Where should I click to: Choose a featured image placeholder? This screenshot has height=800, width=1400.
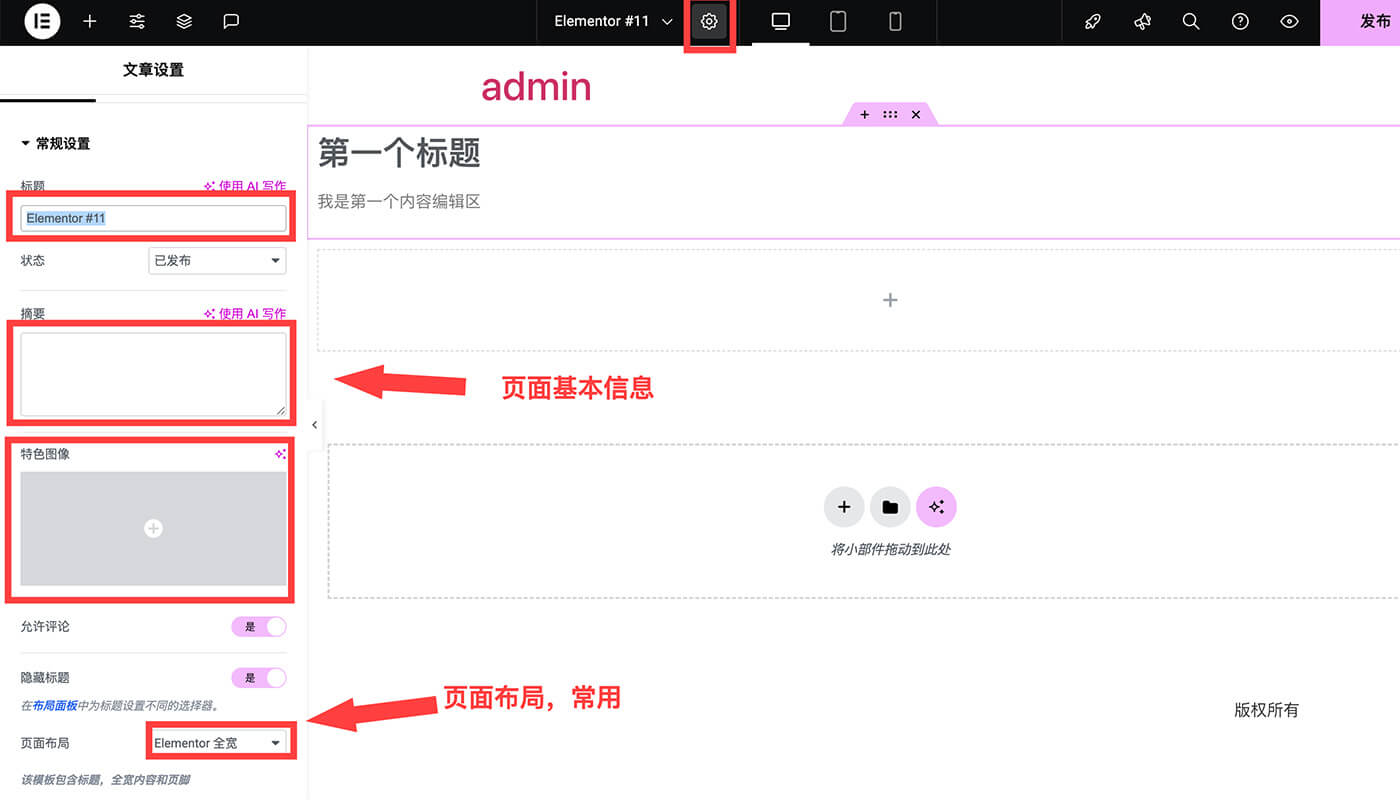(x=153, y=528)
